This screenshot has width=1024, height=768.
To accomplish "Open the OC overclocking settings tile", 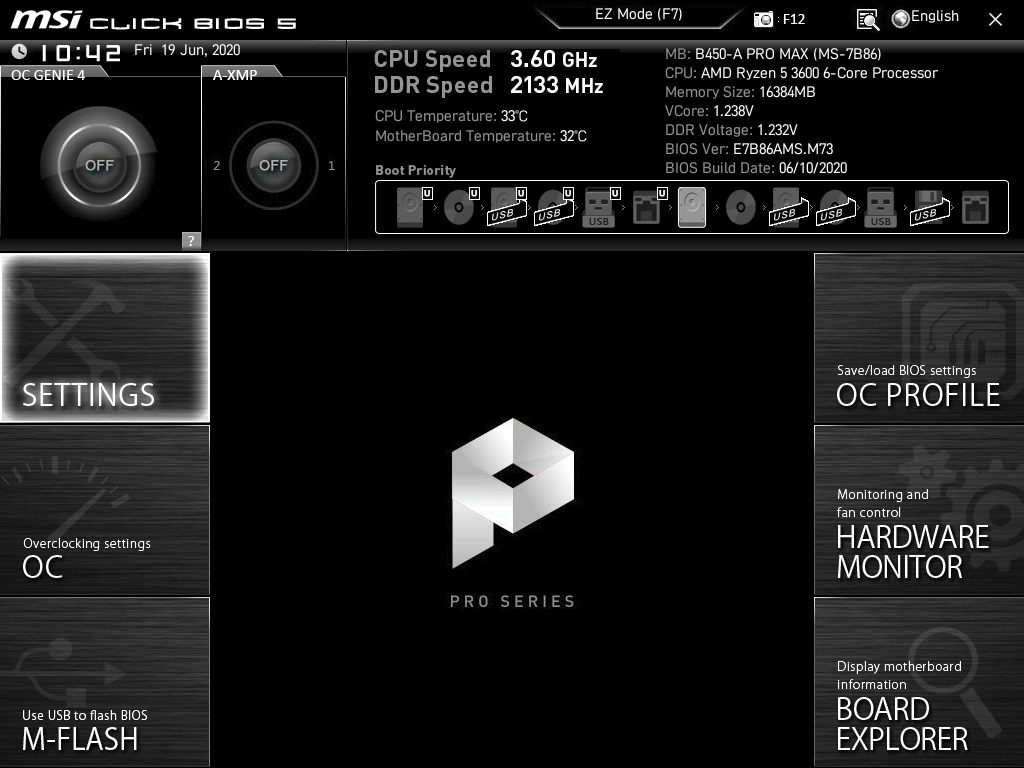I will tap(105, 510).
